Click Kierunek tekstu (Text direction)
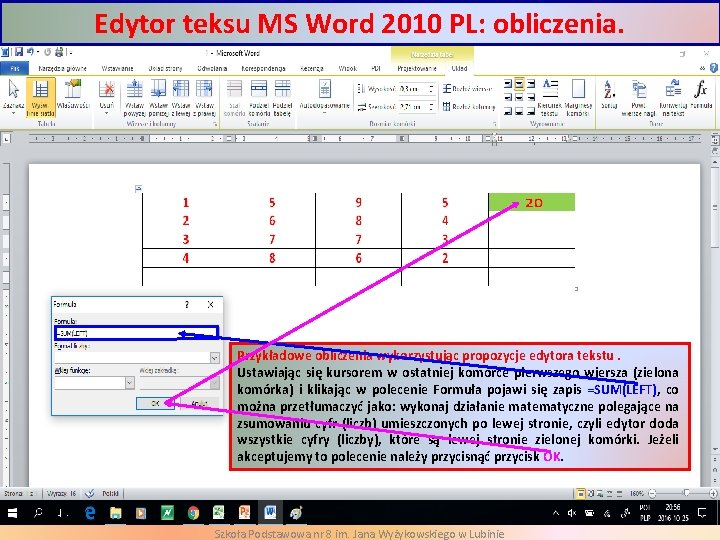The height and width of the screenshot is (540, 720). click(550, 97)
